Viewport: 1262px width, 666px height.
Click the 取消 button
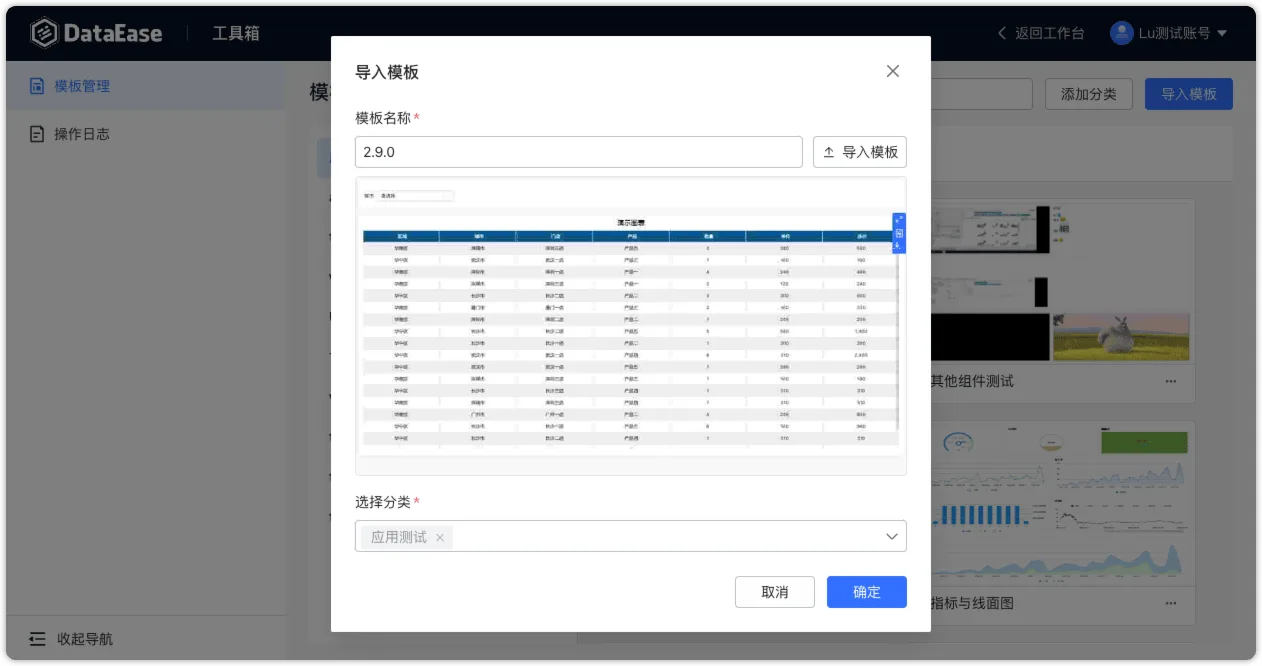point(775,592)
